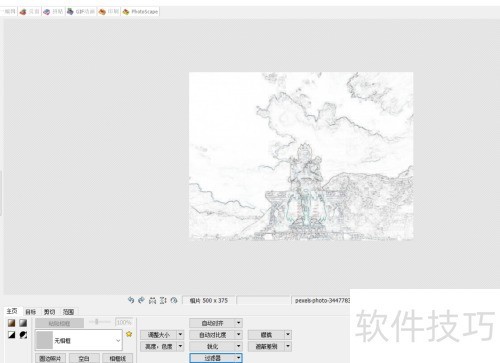This screenshot has height=363, width=500.
Task: Apply grayscale effect icon
Action: (23, 323)
